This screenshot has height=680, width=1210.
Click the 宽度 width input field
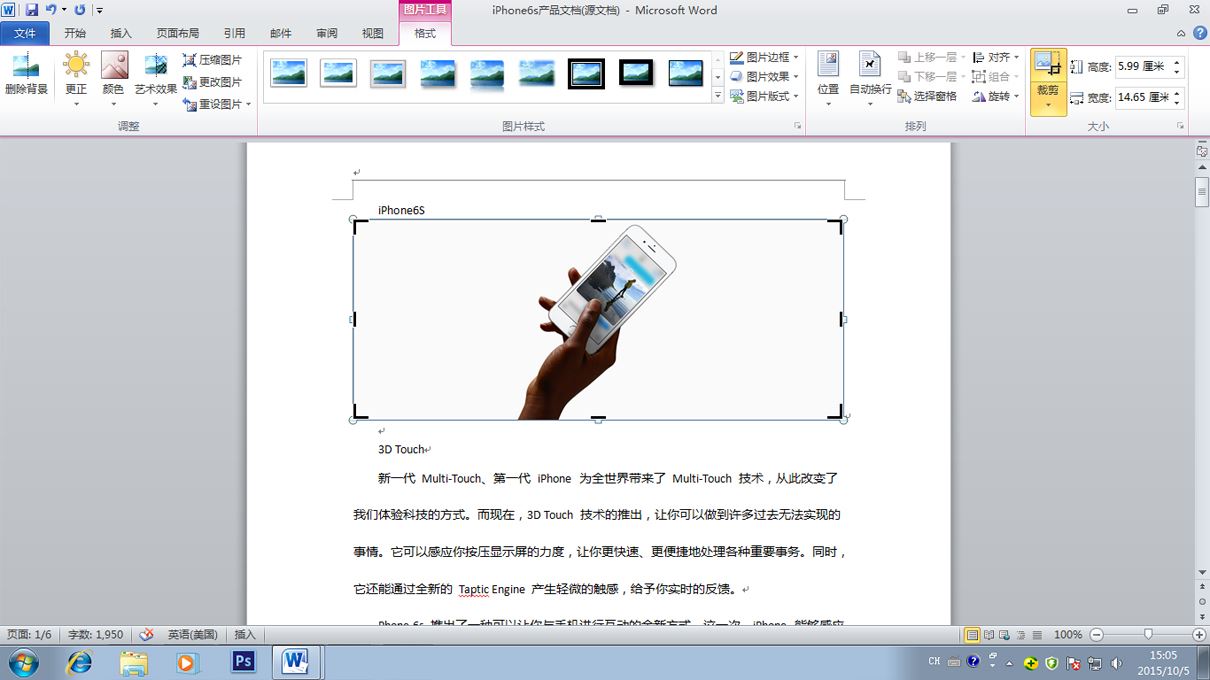tap(1142, 98)
